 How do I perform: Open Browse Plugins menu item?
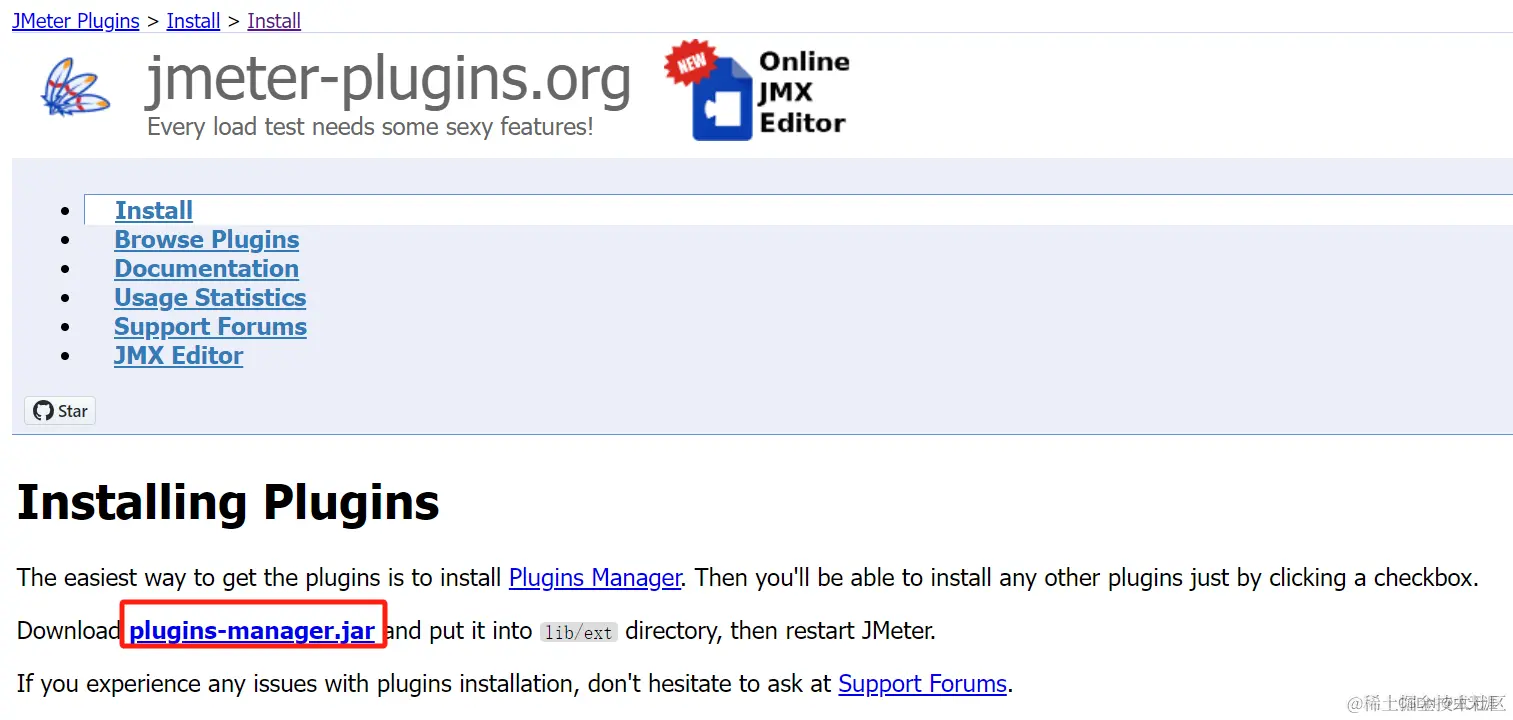click(x=207, y=240)
